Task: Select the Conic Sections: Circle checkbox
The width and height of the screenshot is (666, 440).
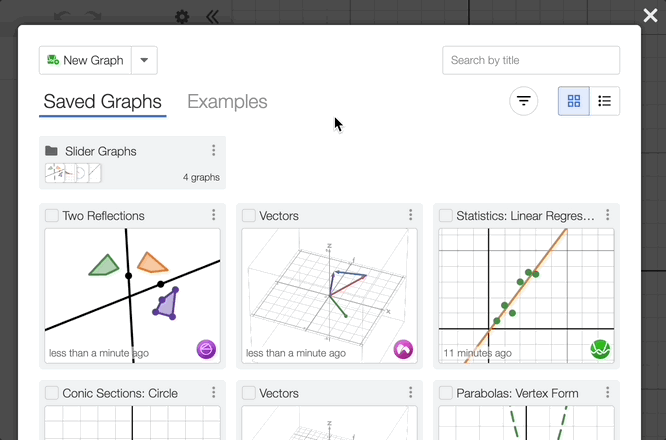Action: [x=52, y=393]
